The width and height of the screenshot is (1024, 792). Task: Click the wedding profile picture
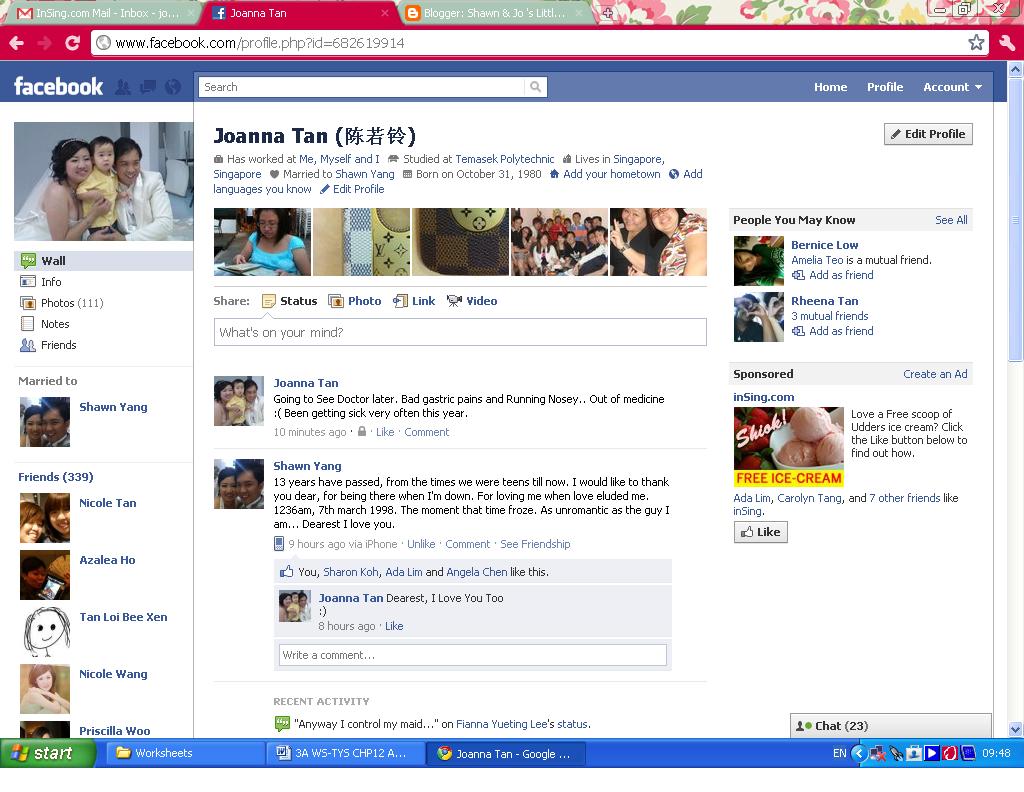(103, 182)
